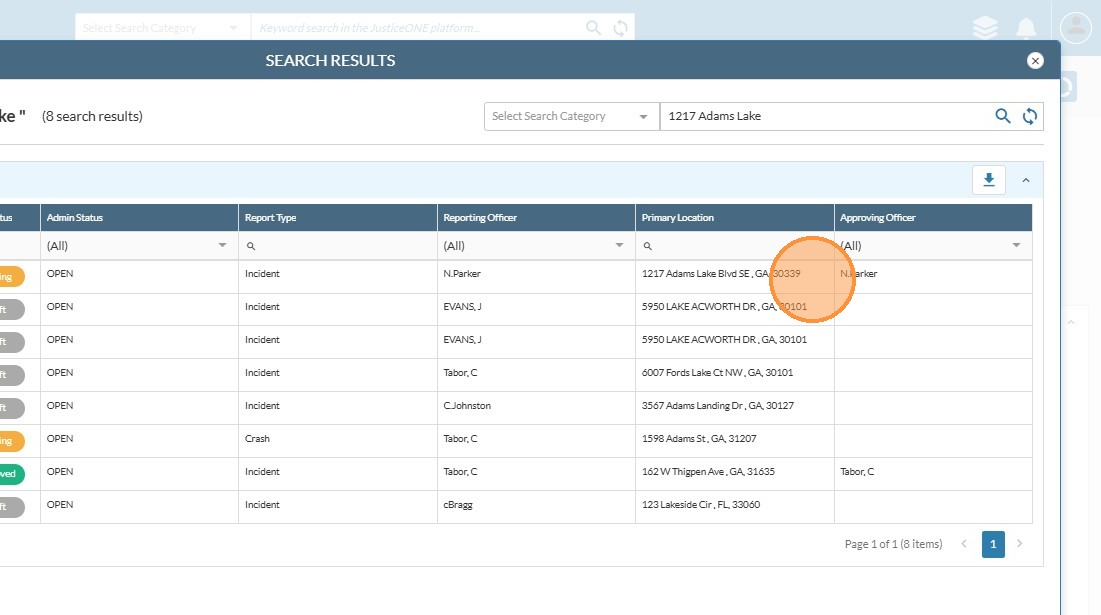
Task: Close the Search Results dialog
Action: pyautogui.click(x=1035, y=60)
